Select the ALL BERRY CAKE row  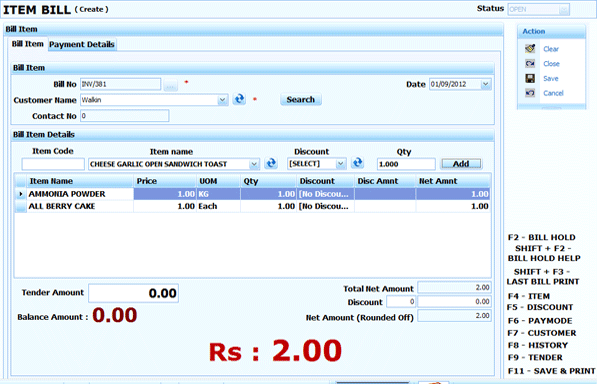click(x=252, y=206)
